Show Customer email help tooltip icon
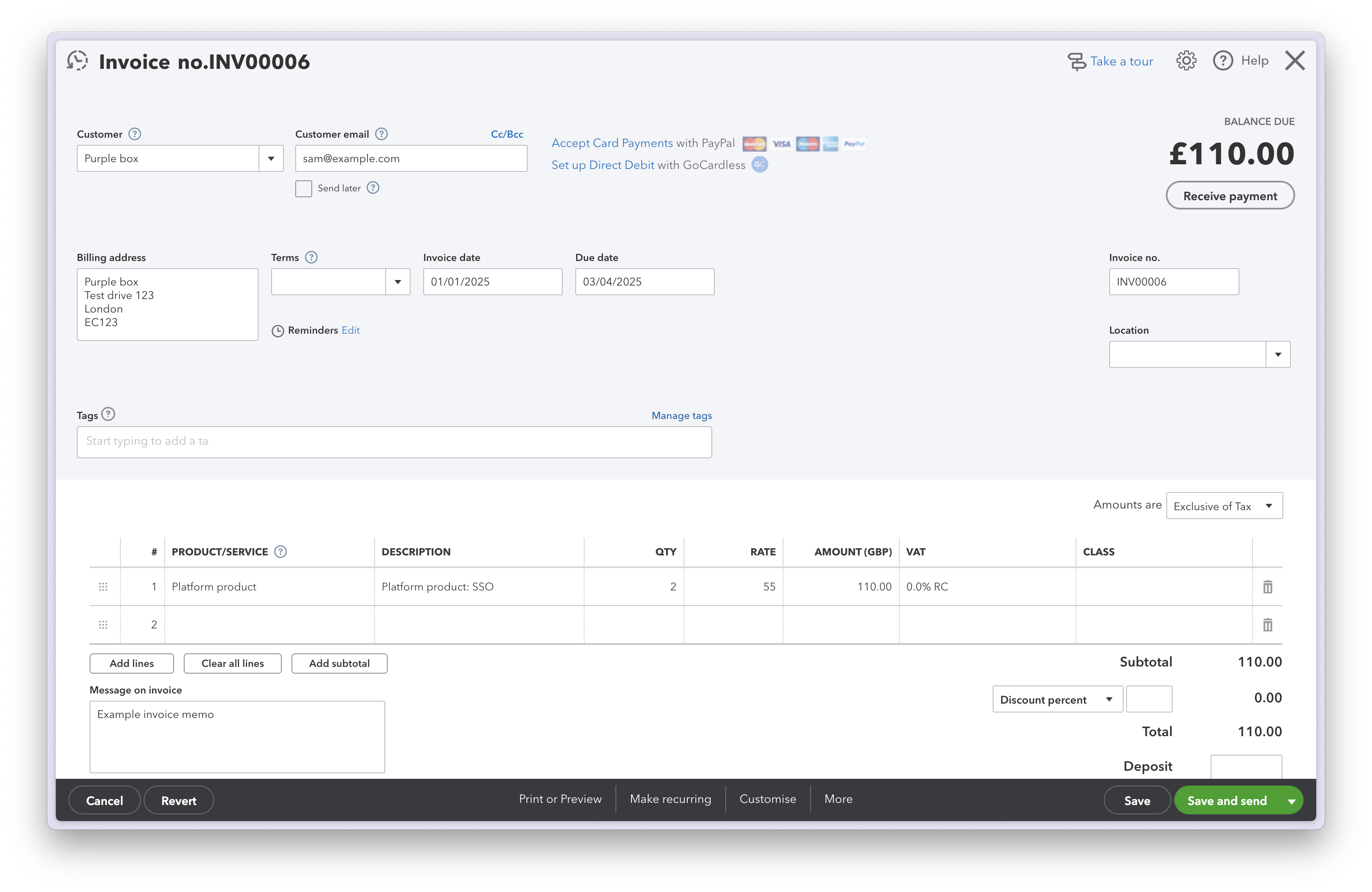 tap(381, 134)
